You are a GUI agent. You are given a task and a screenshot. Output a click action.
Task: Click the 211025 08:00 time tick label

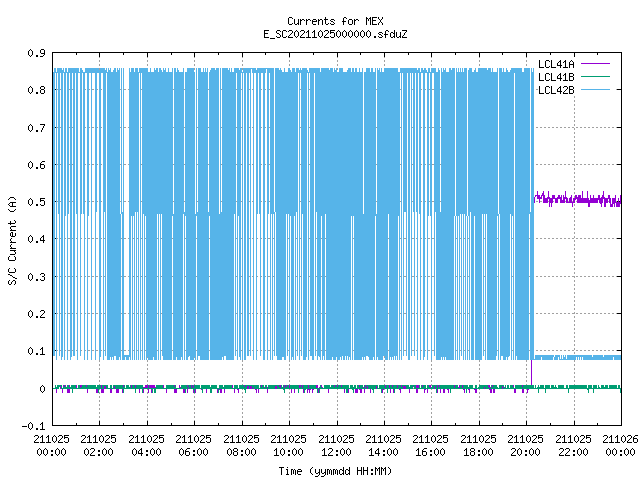(x=241, y=446)
